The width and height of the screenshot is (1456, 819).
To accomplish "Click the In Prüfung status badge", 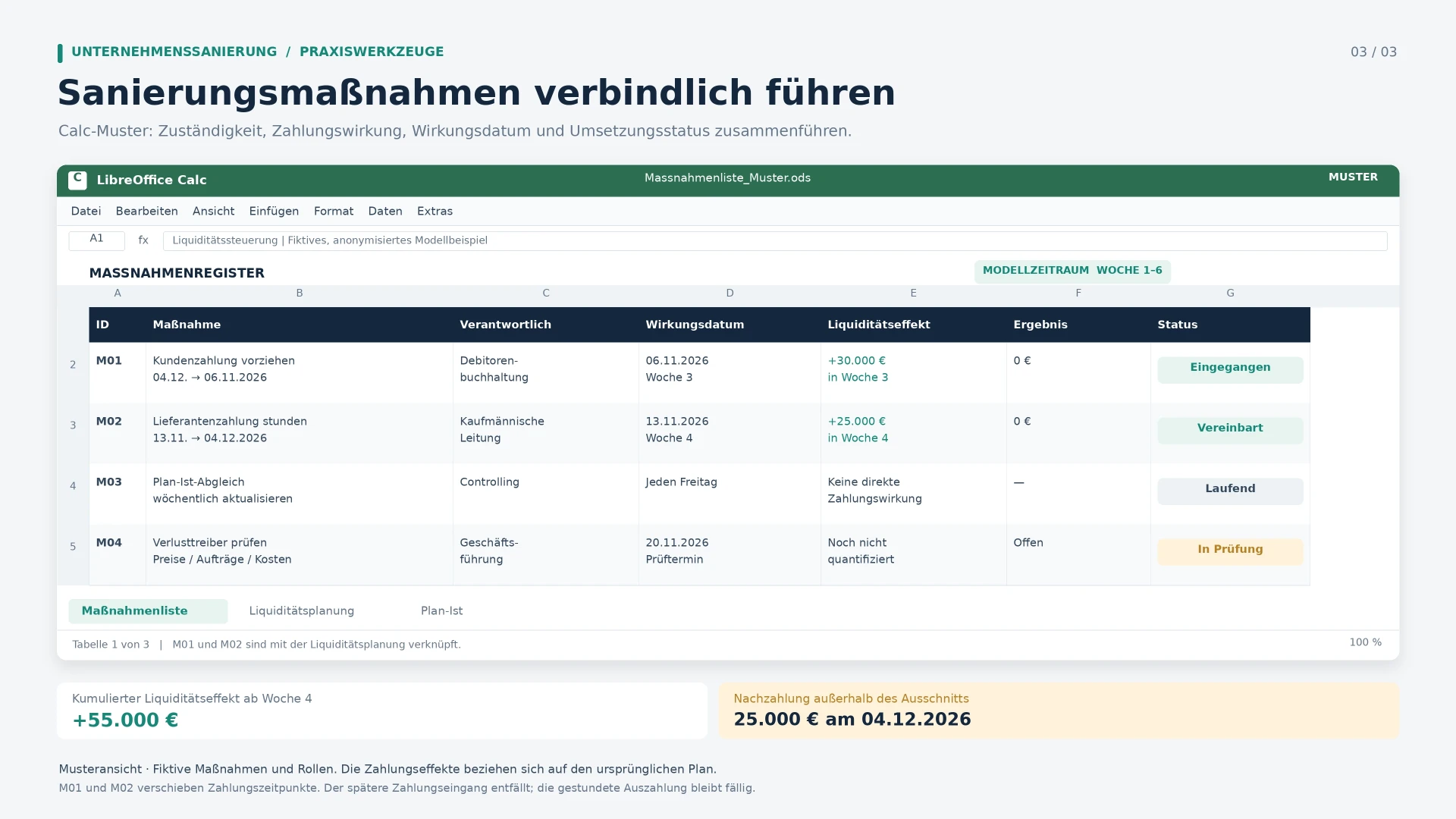I will 1230,551.
